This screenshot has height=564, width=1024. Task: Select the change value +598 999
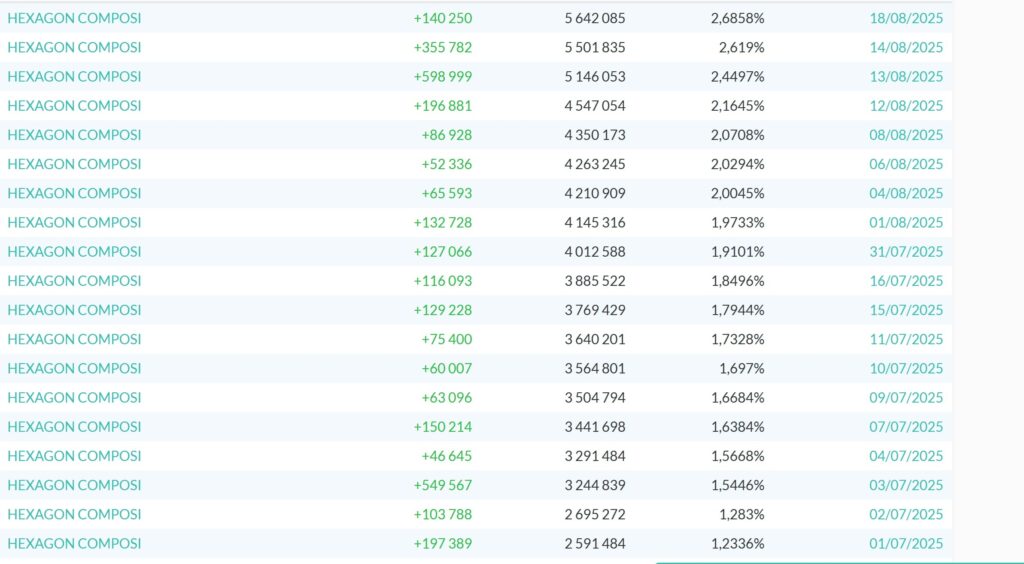pyautogui.click(x=443, y=76)
